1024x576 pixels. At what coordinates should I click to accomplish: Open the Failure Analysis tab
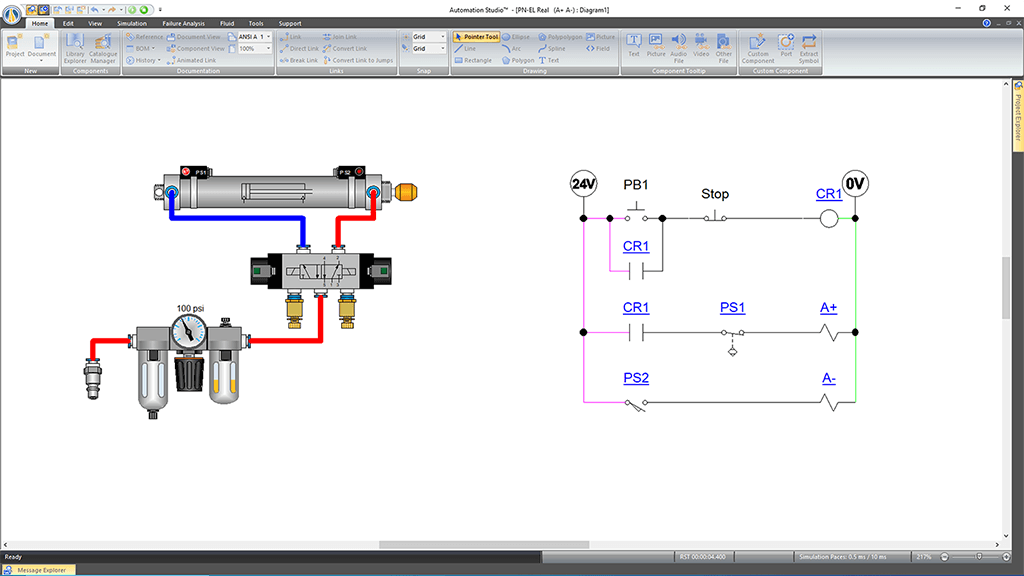pos(183,22)
